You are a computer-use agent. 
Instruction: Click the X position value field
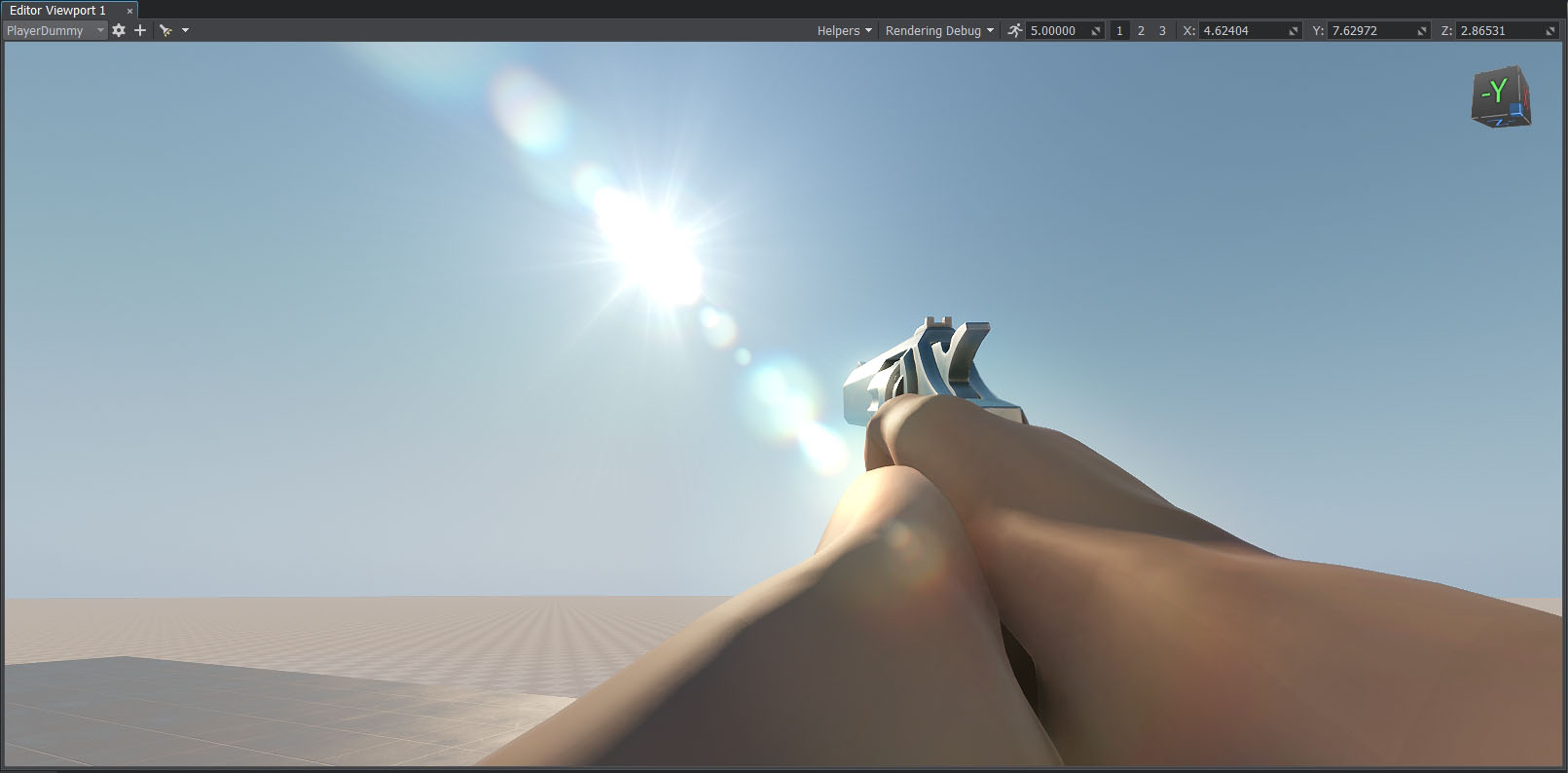point(1241,30)
